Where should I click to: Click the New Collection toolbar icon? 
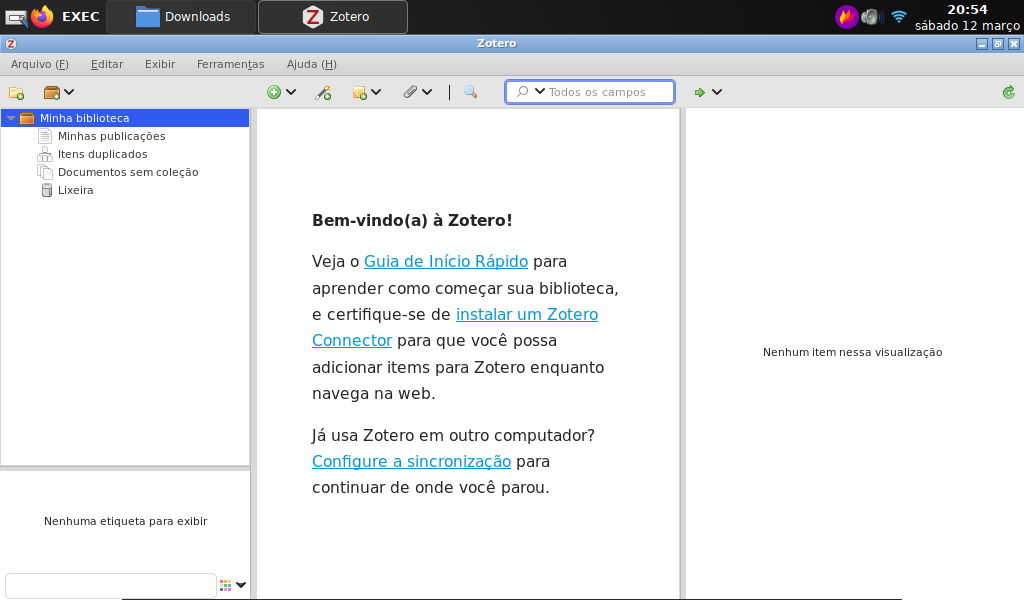coord(16,92)
